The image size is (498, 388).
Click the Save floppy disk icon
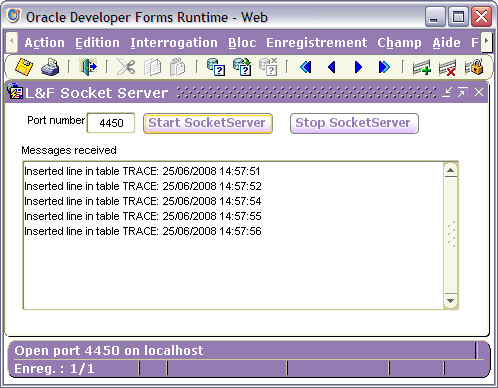point(24,67)
